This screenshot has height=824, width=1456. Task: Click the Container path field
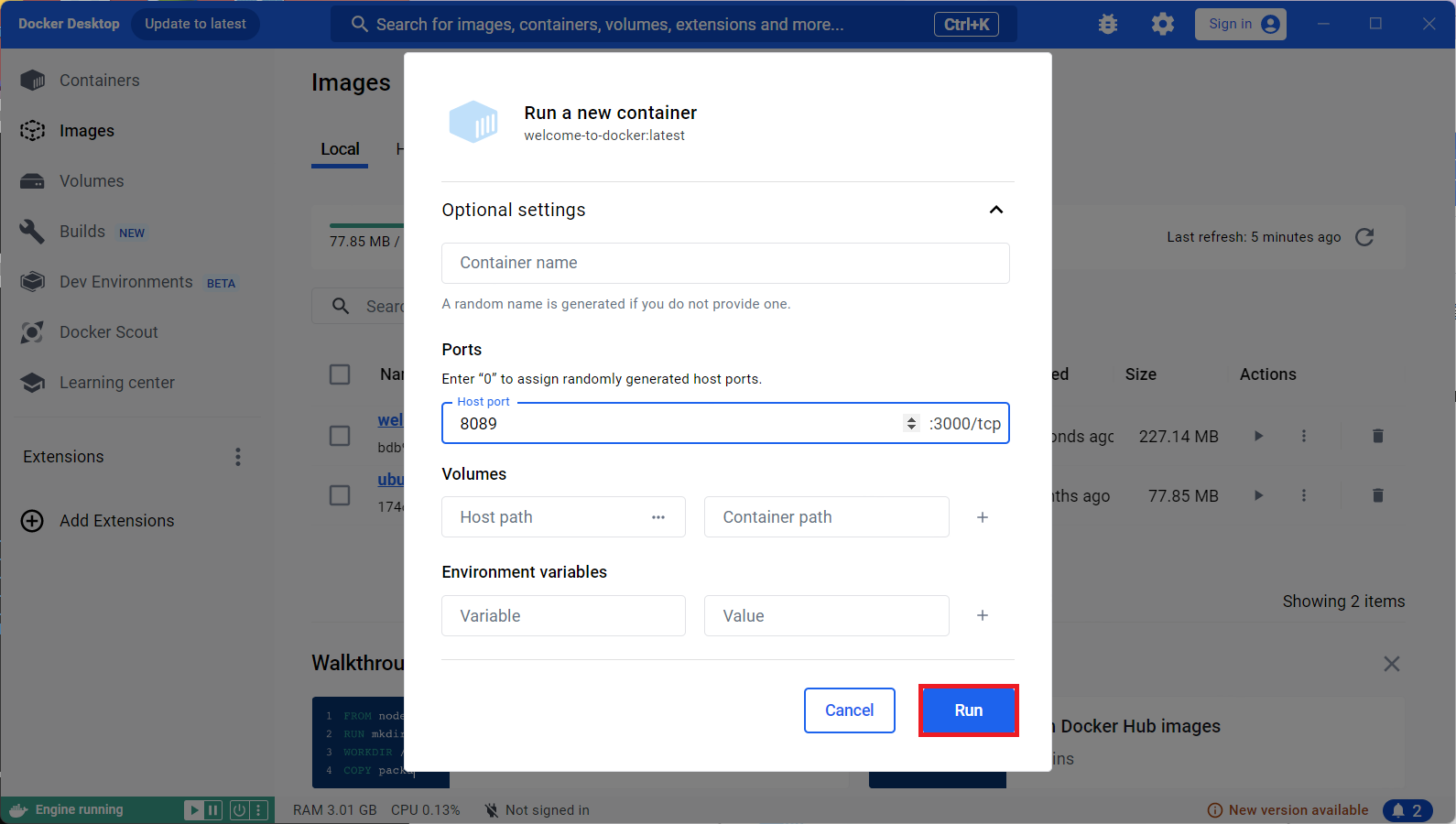point(826,517)
